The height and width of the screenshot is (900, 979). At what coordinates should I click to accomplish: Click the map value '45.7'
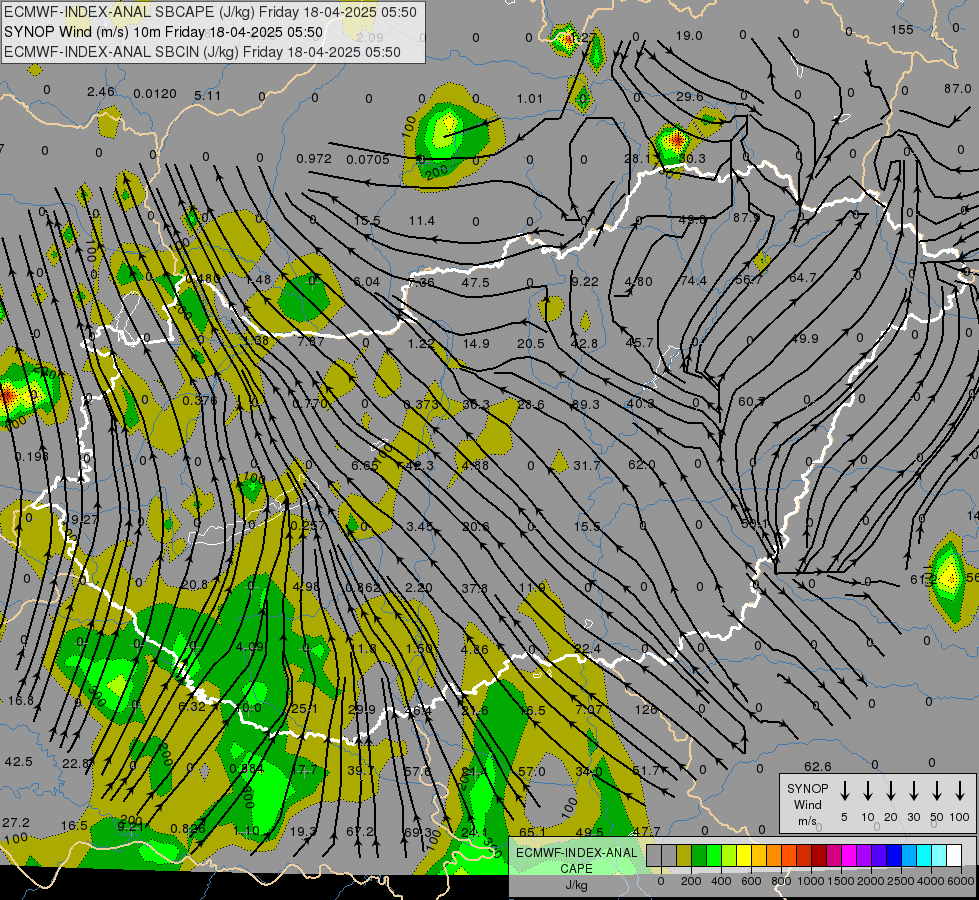(639, 343)
